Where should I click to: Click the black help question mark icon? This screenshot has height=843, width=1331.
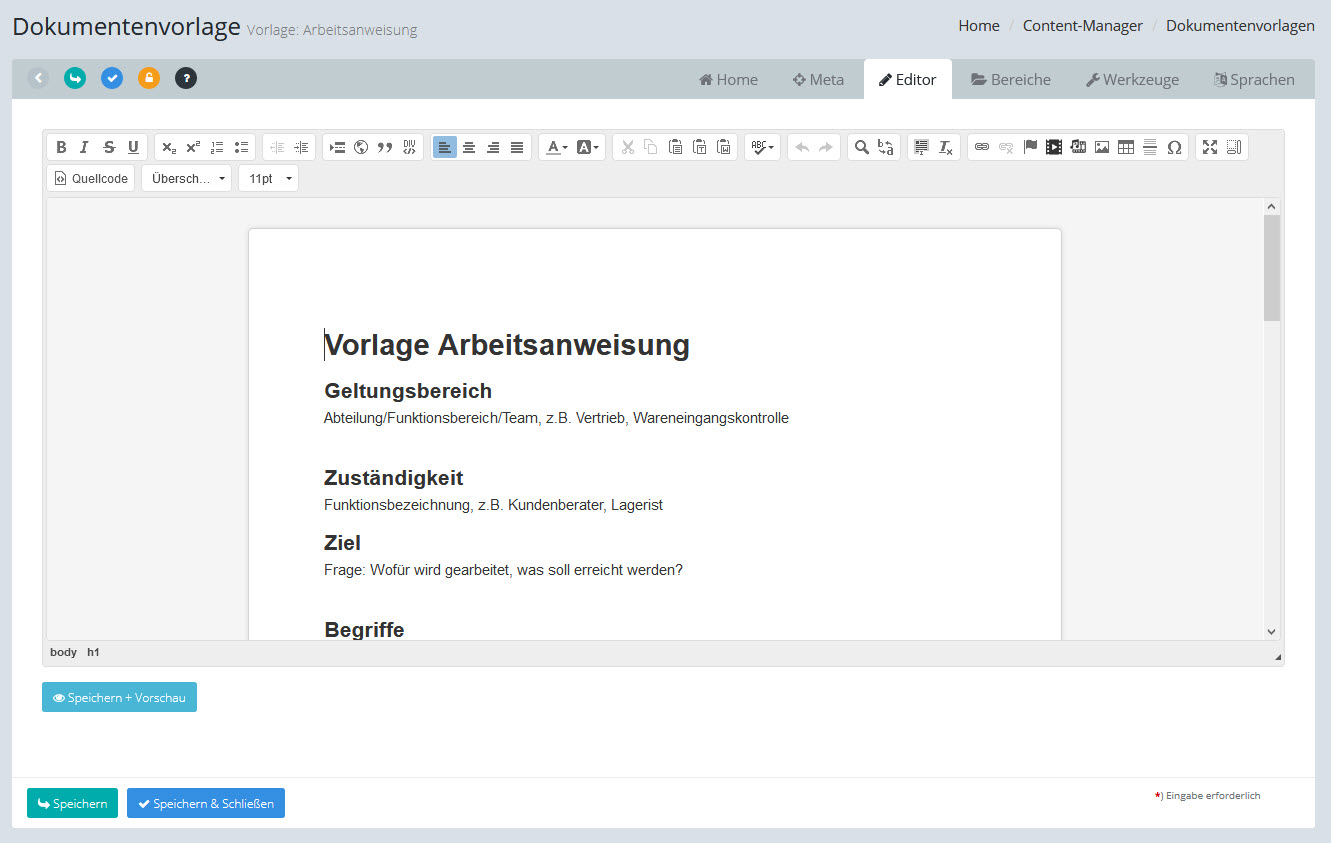tap(186, 78)
